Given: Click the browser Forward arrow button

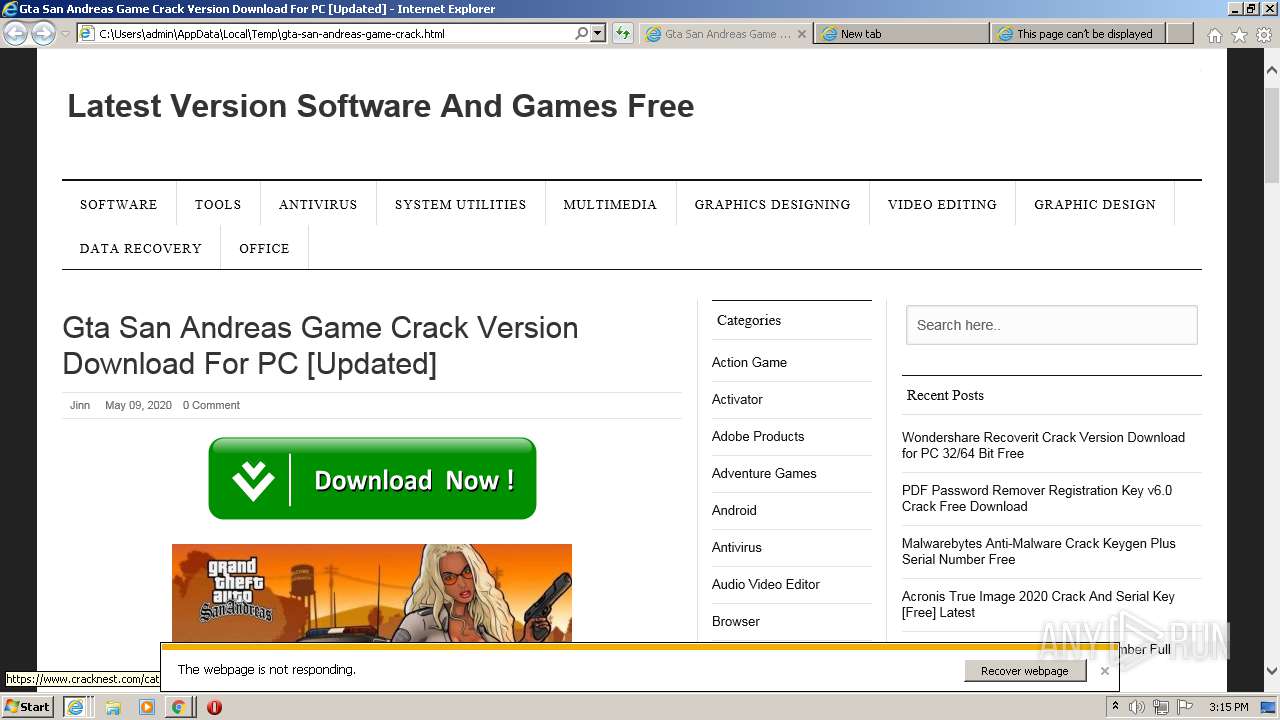Looking at the screenshot, I should point(43,33).
